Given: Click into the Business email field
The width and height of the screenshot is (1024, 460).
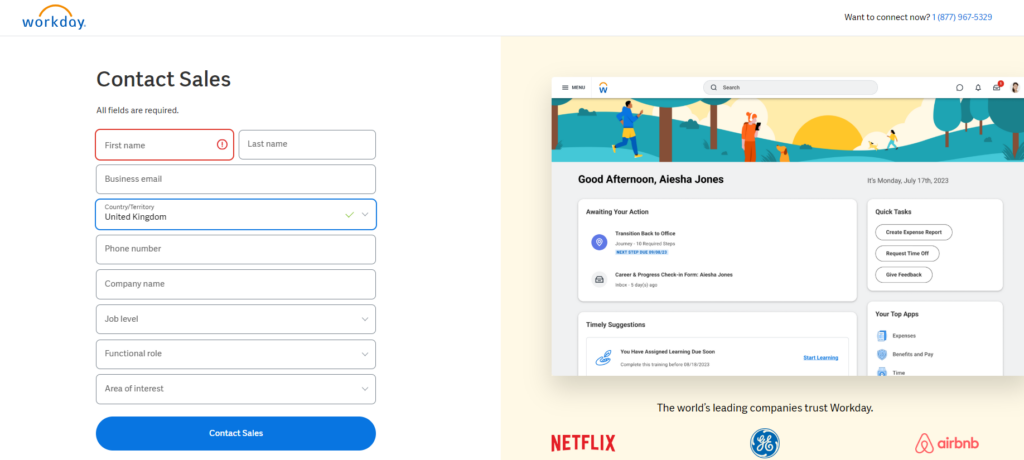Looking at the screenshot, I should pos(236,179).
